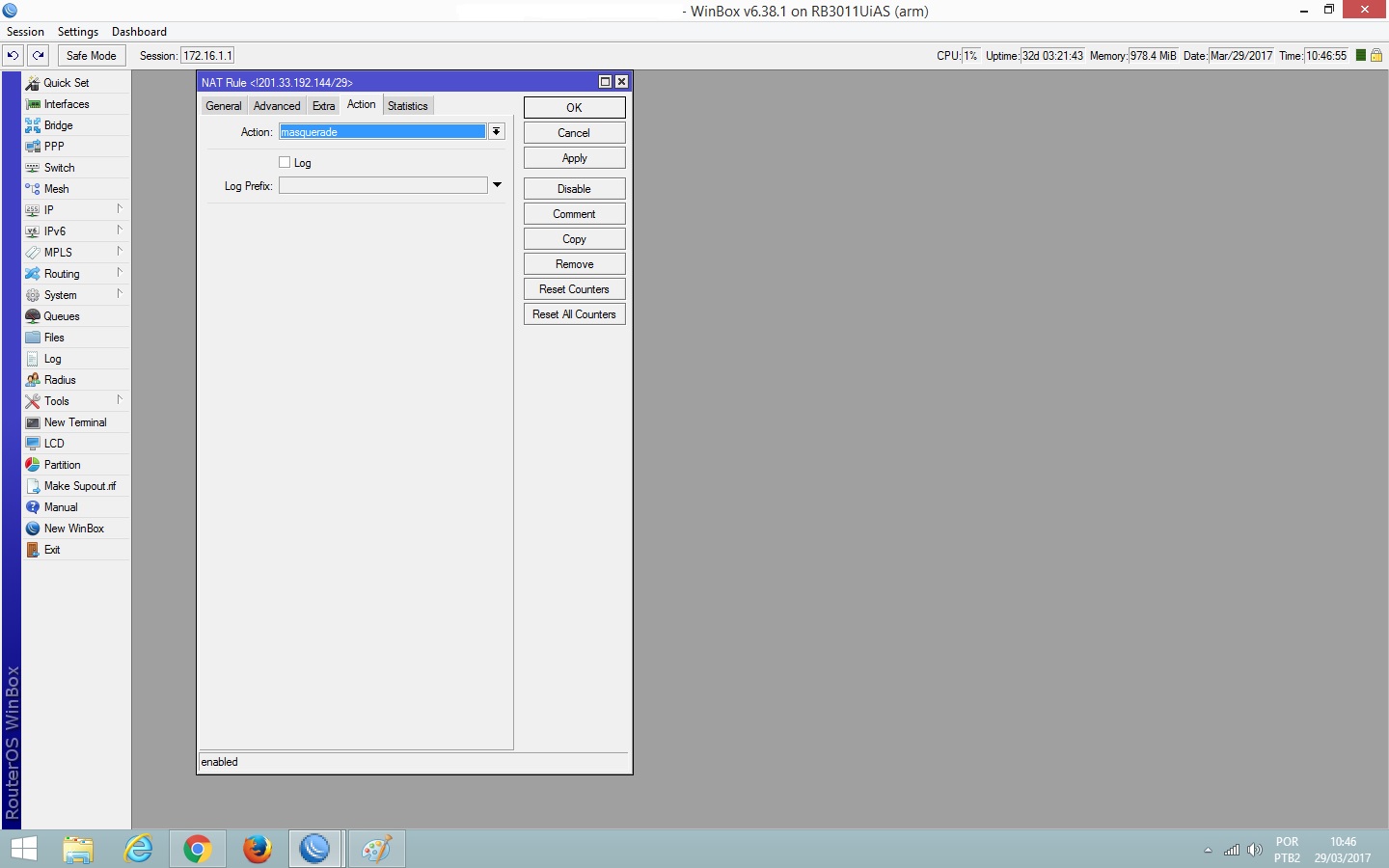The width and height of the screenshot is (1389, 868).
Task: Expand the System submenu
Action: [120, 294]
